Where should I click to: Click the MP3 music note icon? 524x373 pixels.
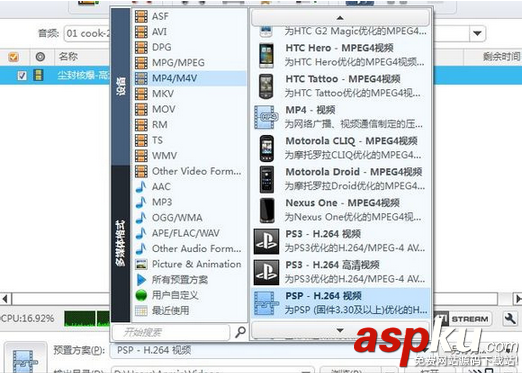tap(141, 202)
